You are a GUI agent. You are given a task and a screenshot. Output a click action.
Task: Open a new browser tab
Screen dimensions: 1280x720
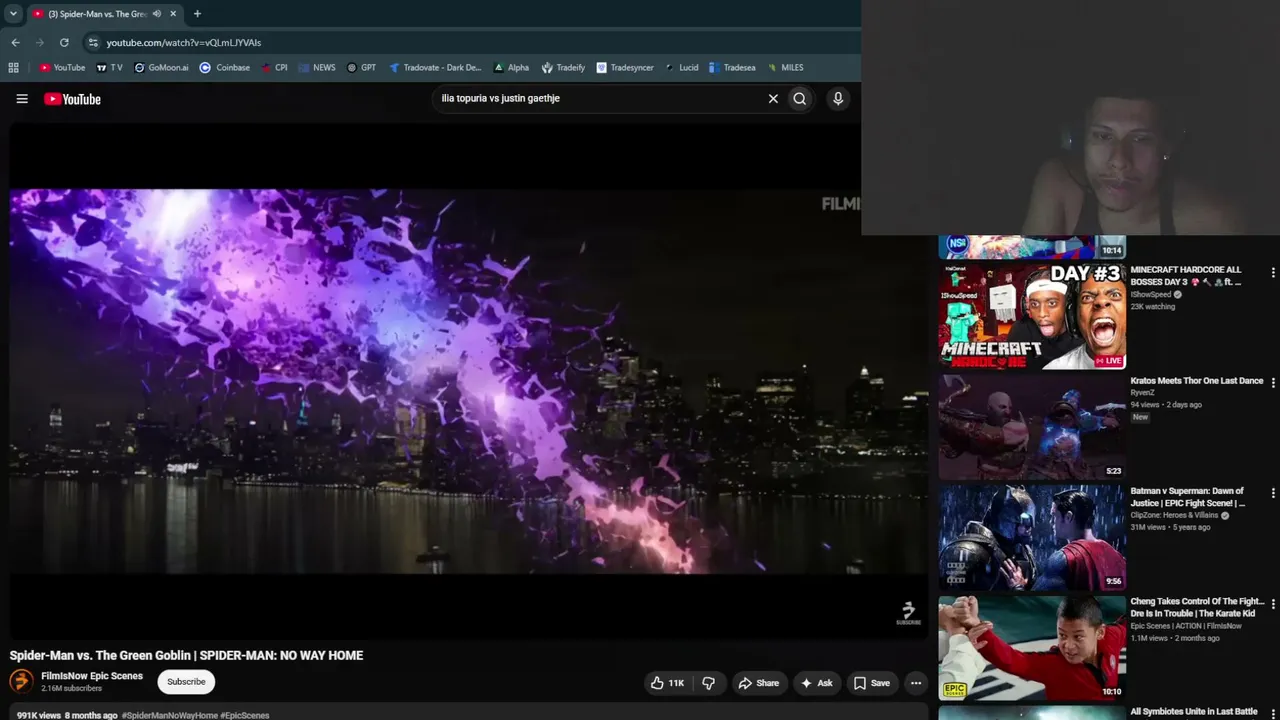pyautogui.click(x=197, y=14)
